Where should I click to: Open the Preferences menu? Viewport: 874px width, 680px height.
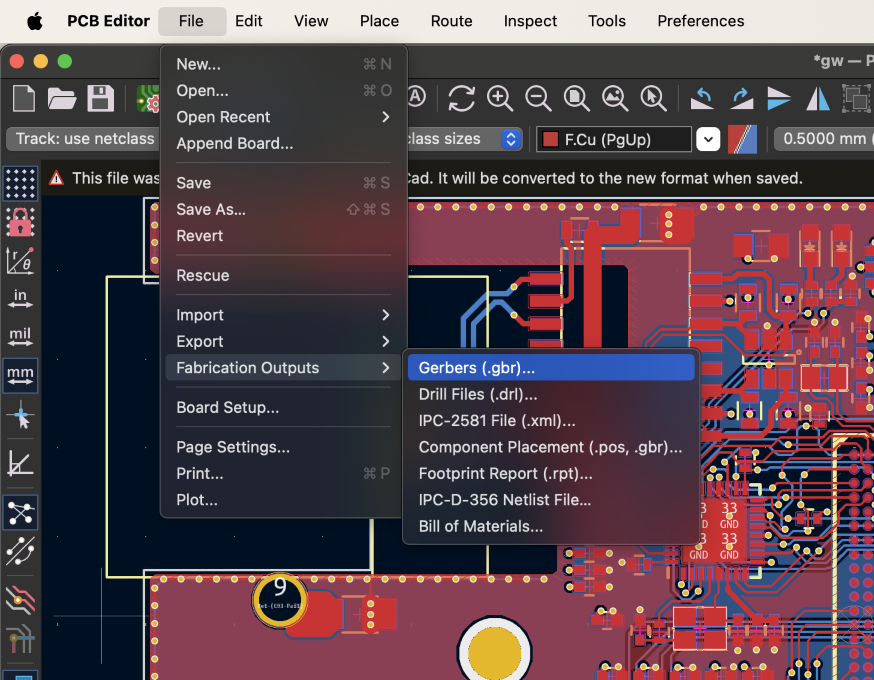701,21
